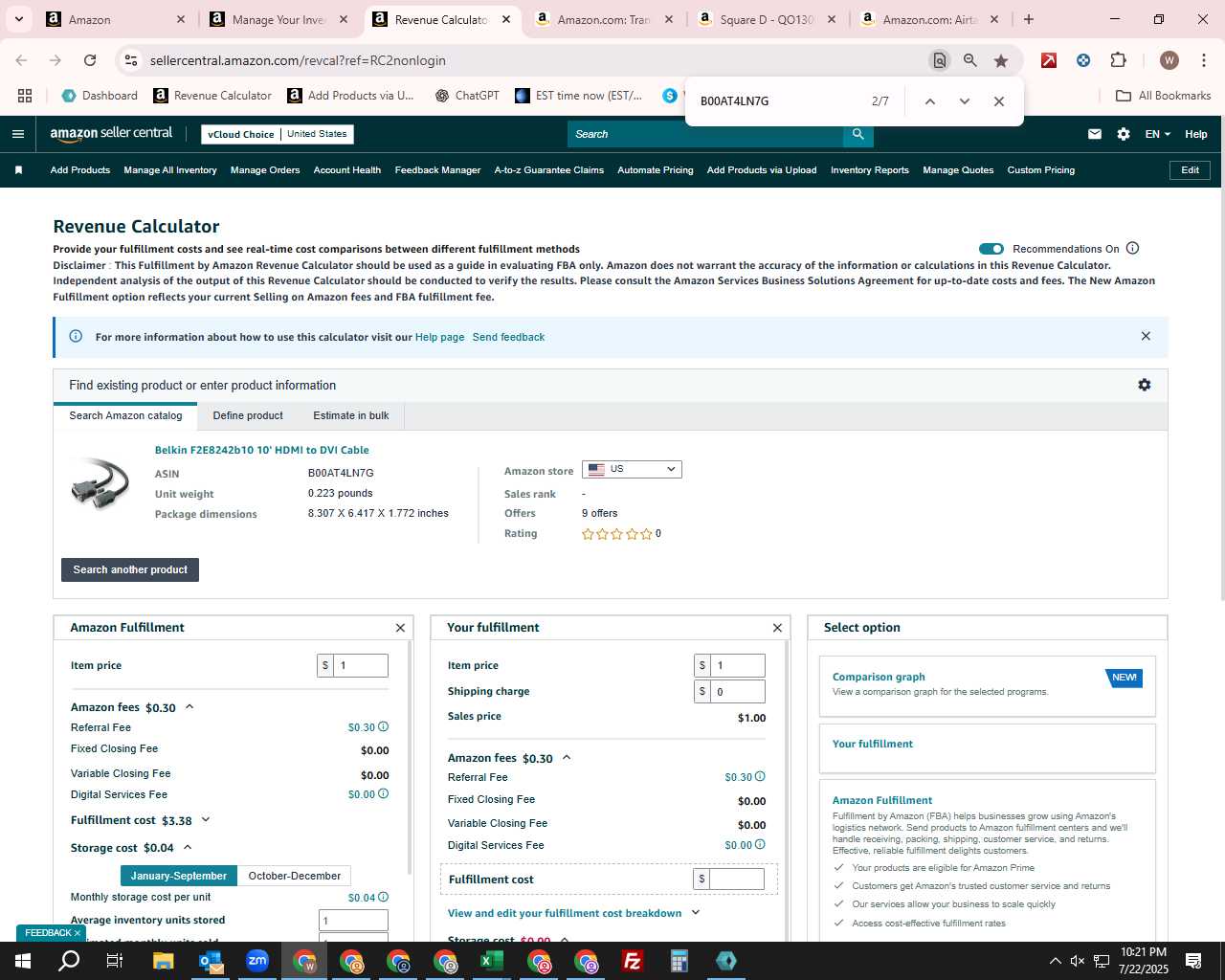Switch to Manage Your Inventory browser tab

coord(279,19)
